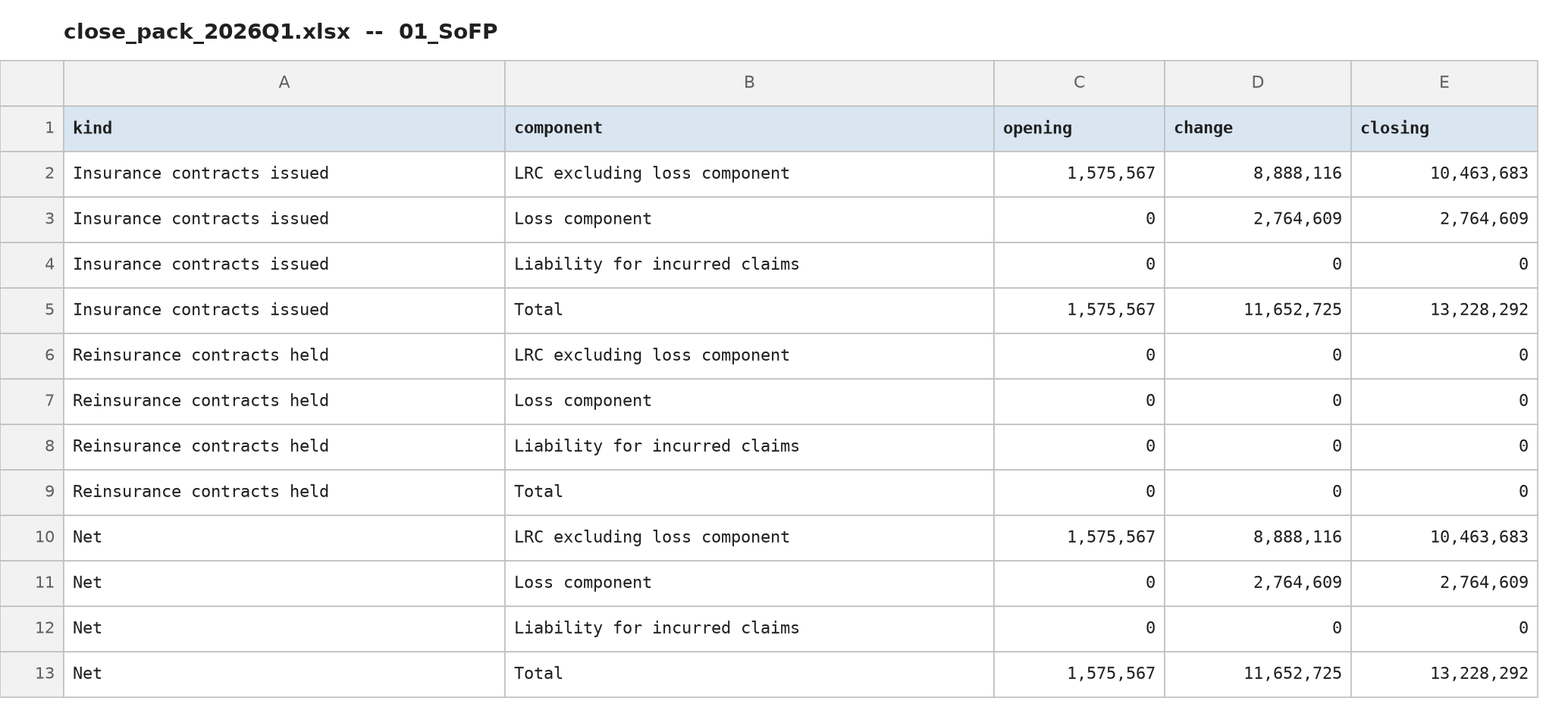Select 'Insurance contracts issued' in row 2
This screenshot has width=1568, height=723.
click(284, 174)
